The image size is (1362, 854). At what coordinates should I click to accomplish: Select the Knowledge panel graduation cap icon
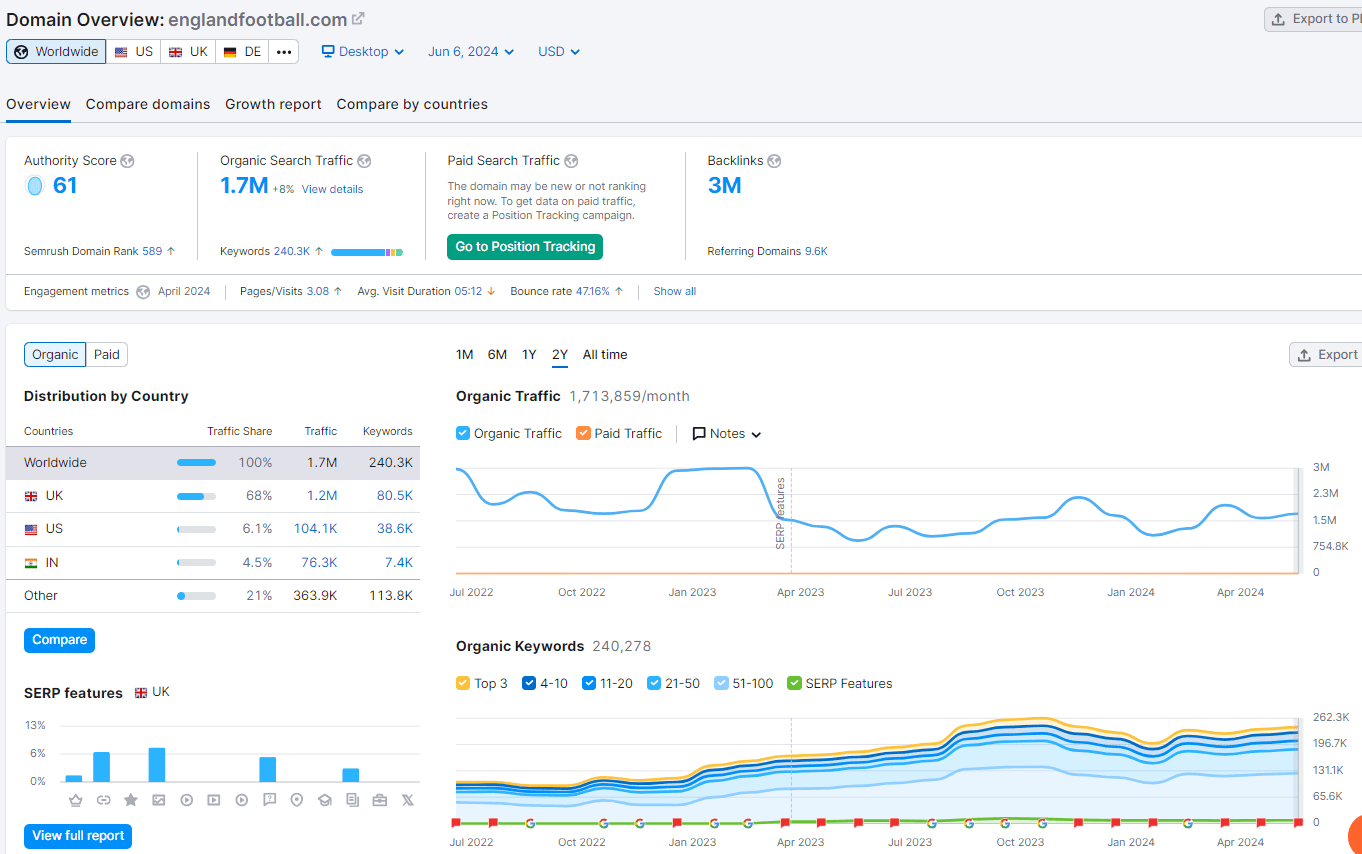(324, 800)
